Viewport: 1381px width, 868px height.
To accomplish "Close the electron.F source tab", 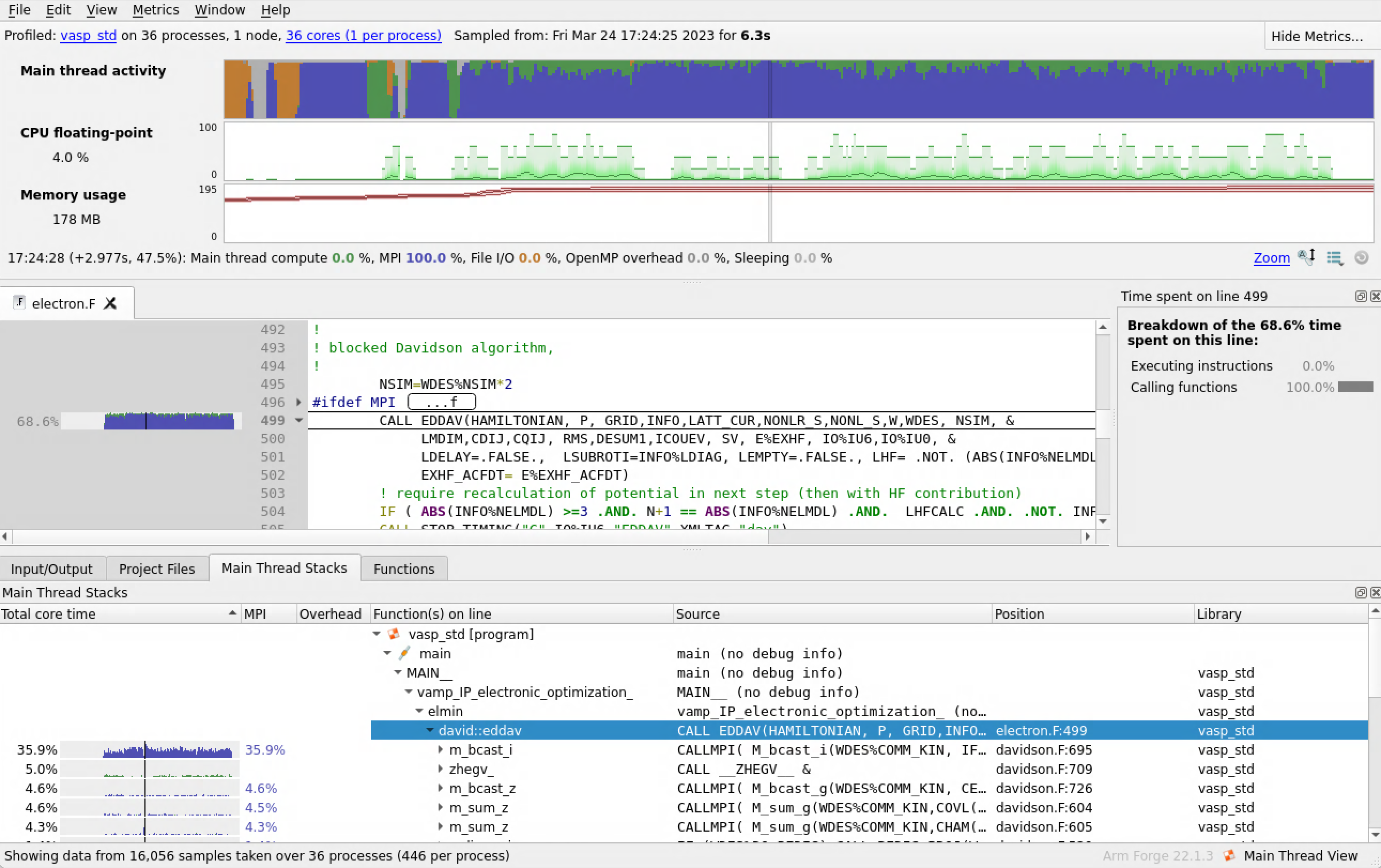I will click(111, 303).
